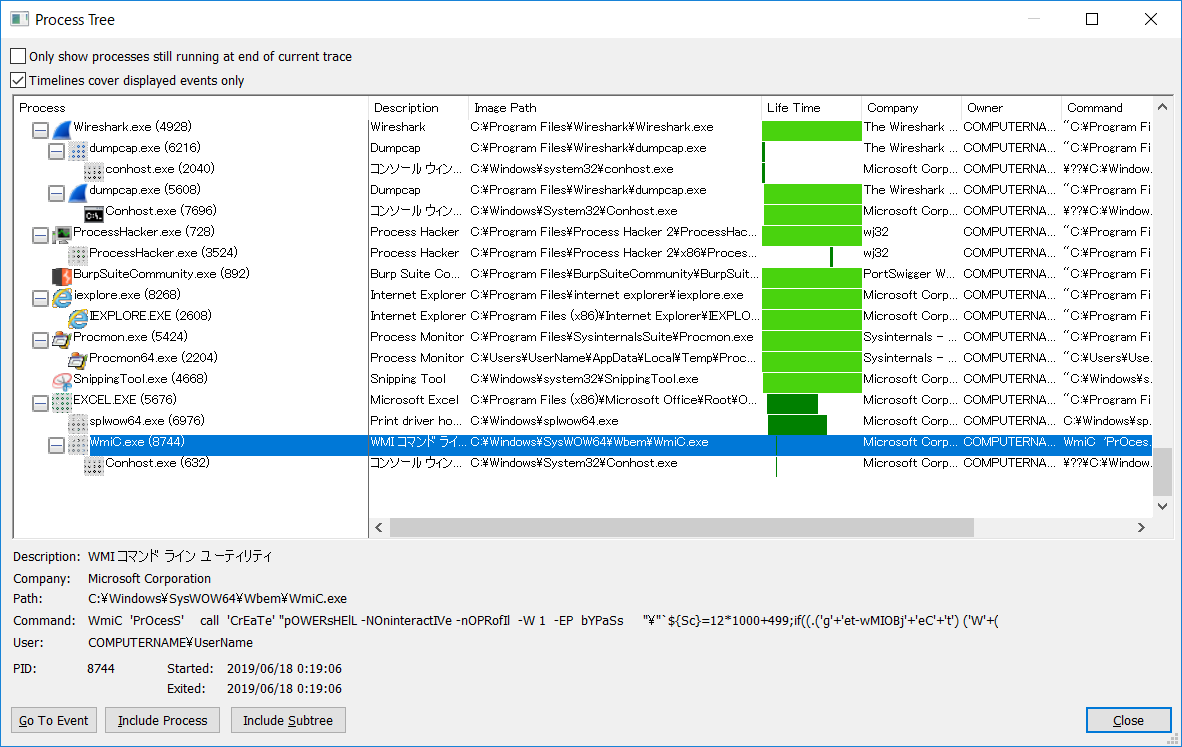Click the Started time 2019/06/18 0:19:06

pos(284,669)
